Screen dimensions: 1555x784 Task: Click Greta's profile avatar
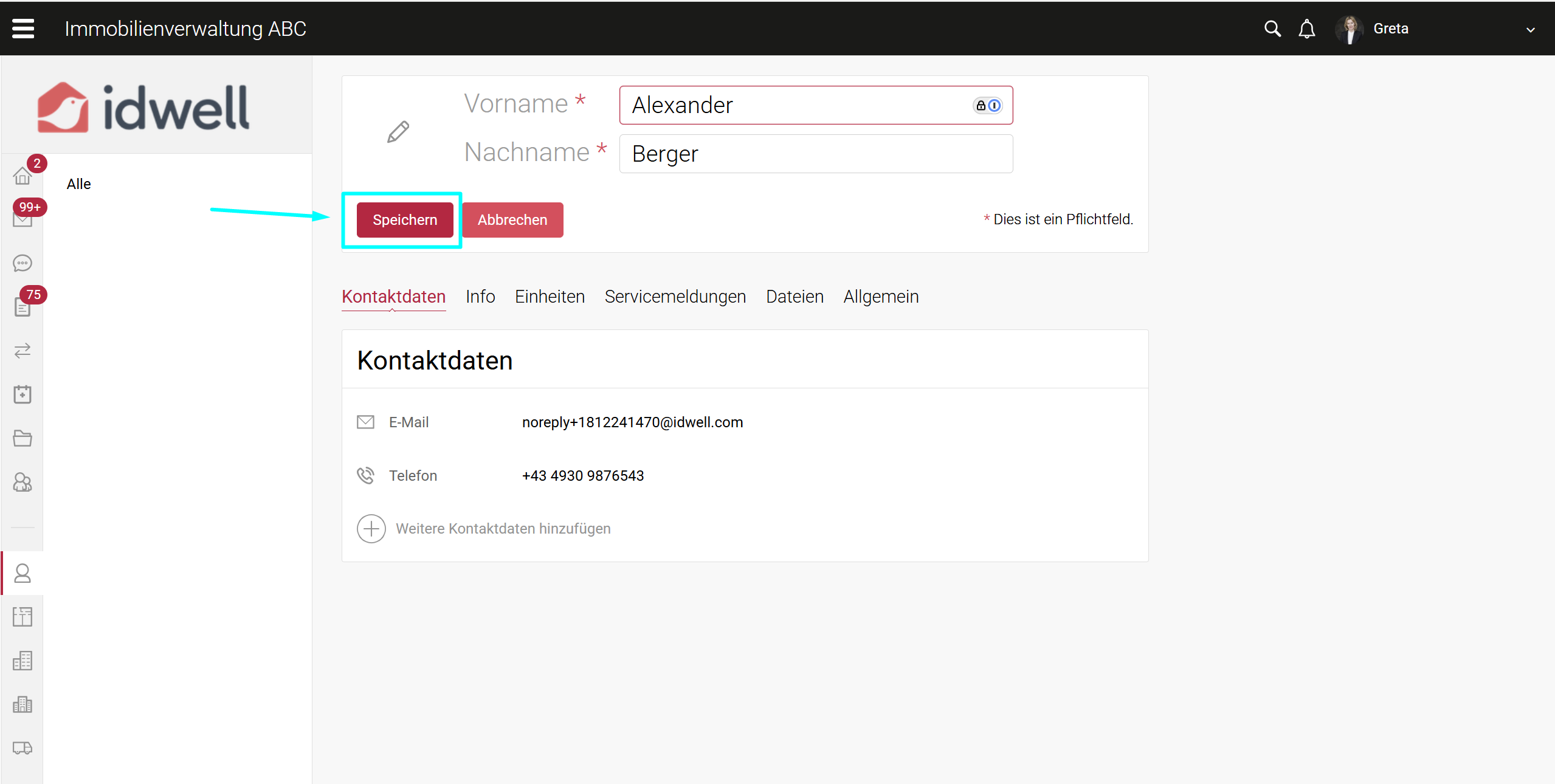coord(1350,29)
